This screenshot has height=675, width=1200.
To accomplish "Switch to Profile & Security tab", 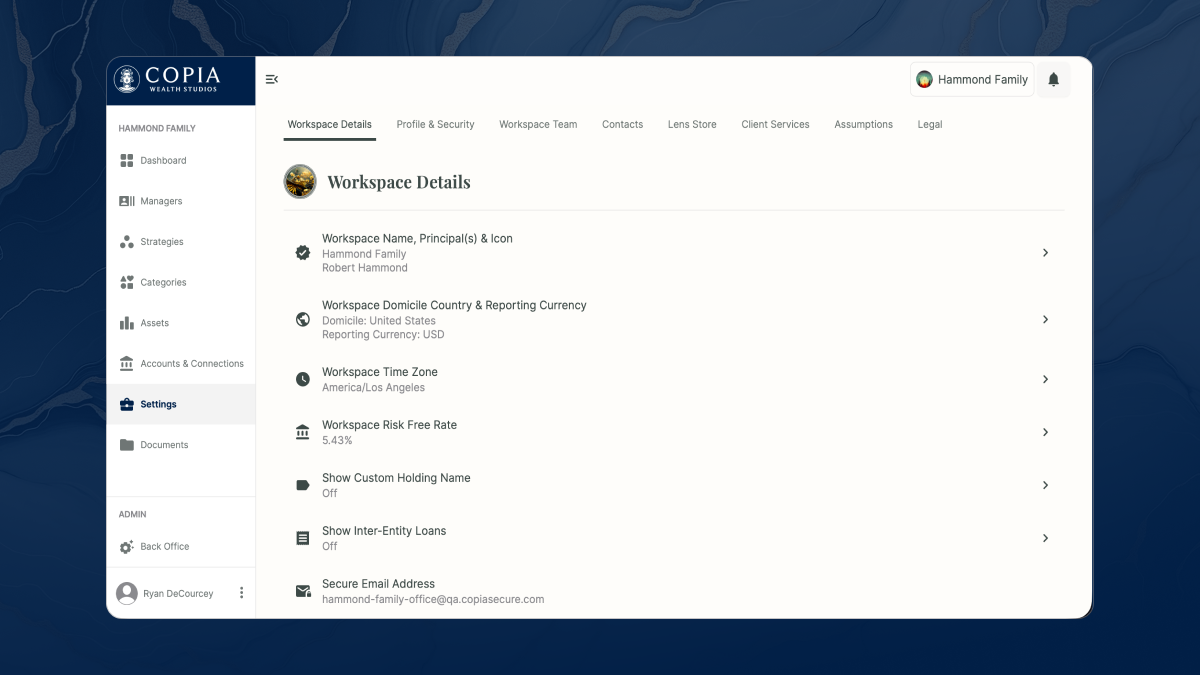I will [435, 125].
